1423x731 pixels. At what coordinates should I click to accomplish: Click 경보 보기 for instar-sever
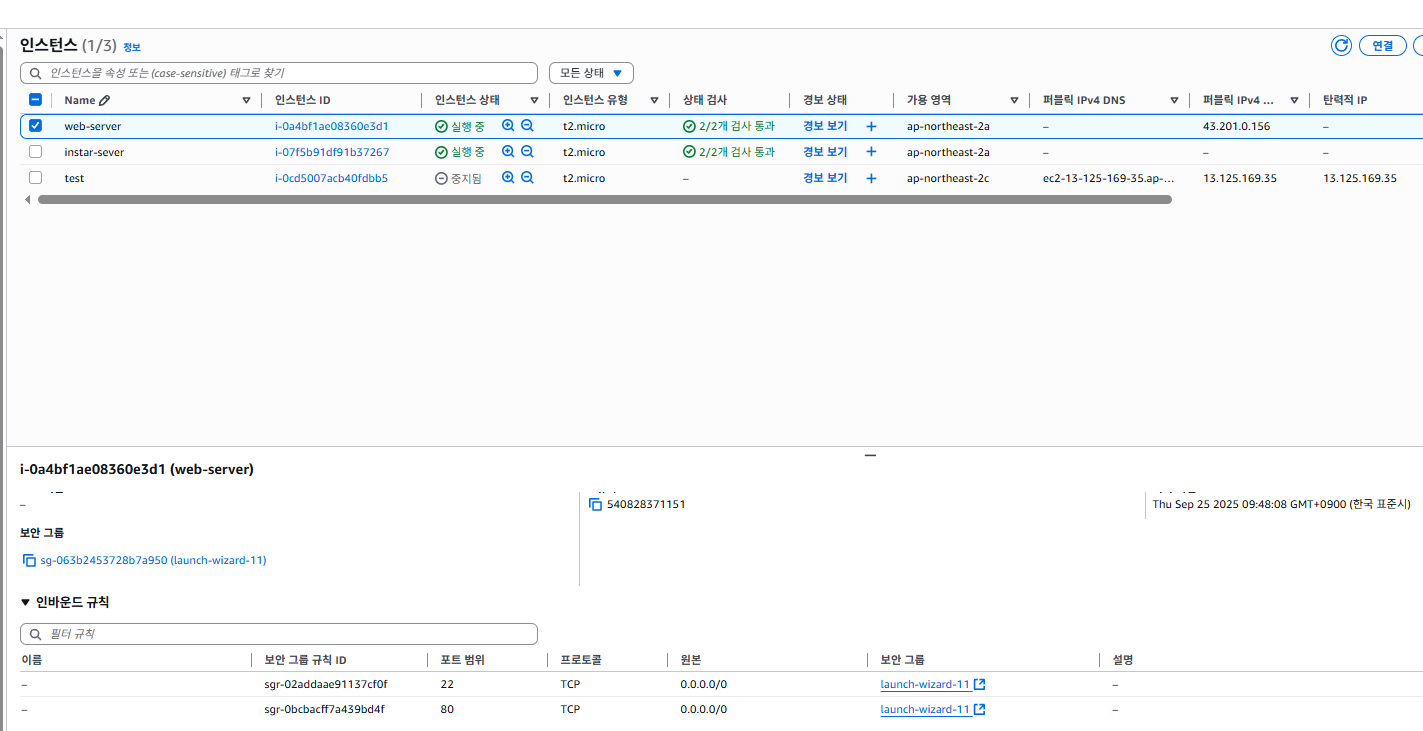[x=825, y=152]
